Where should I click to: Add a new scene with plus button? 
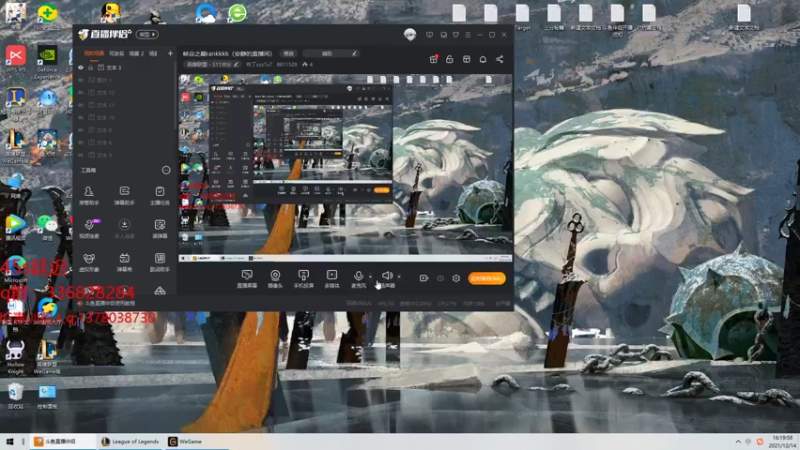(x=170, y=53)
